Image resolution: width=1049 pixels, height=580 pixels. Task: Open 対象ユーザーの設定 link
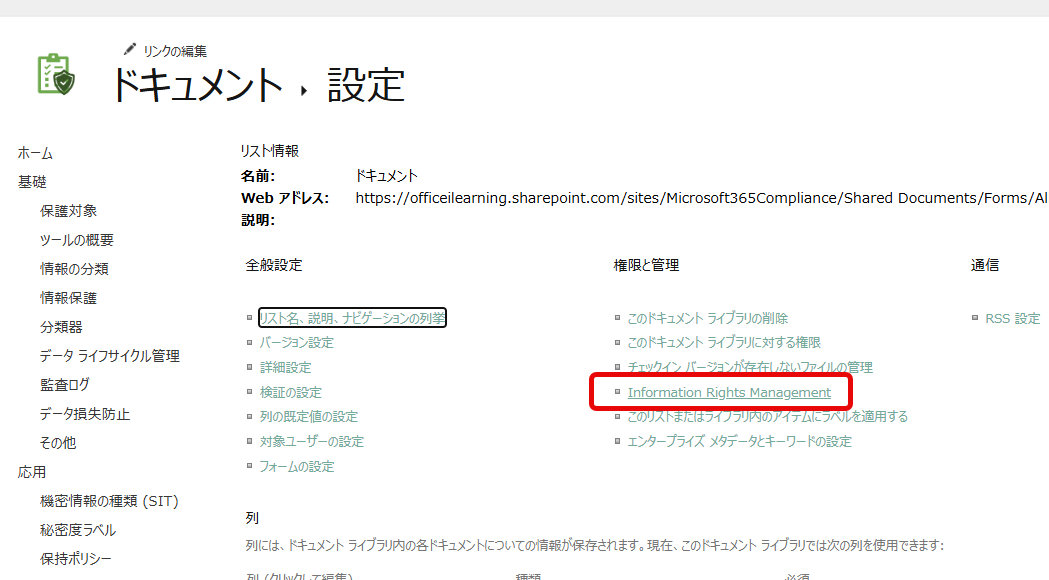pyautogui.click(x=311, y=442)
